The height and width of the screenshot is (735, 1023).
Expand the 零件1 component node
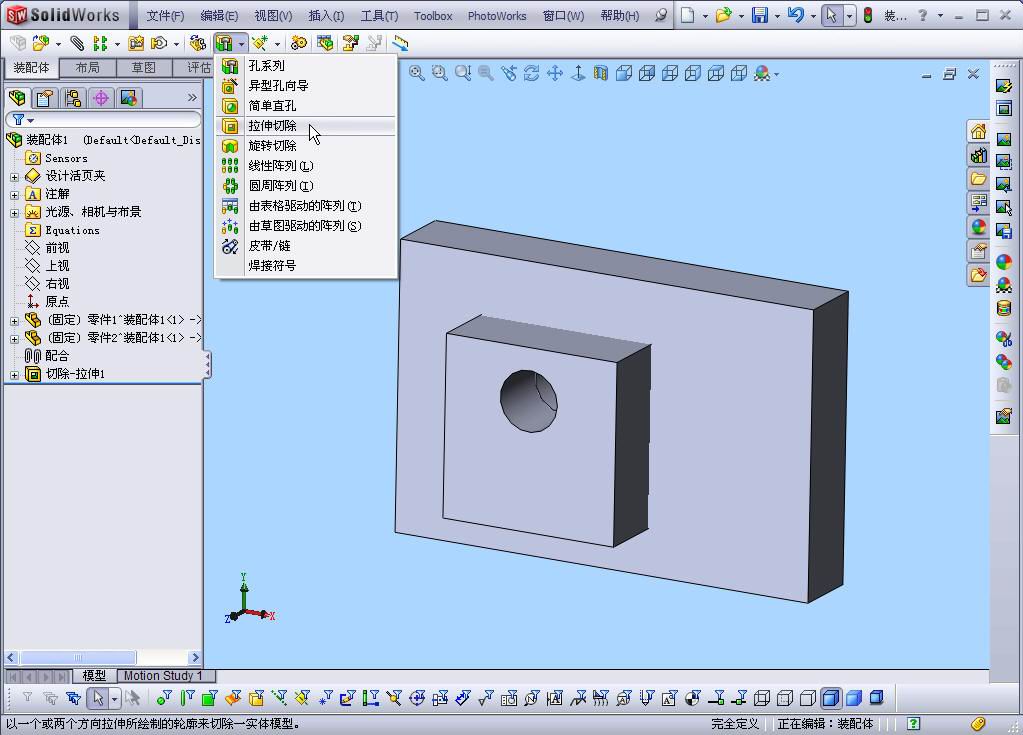coord(14,321)
